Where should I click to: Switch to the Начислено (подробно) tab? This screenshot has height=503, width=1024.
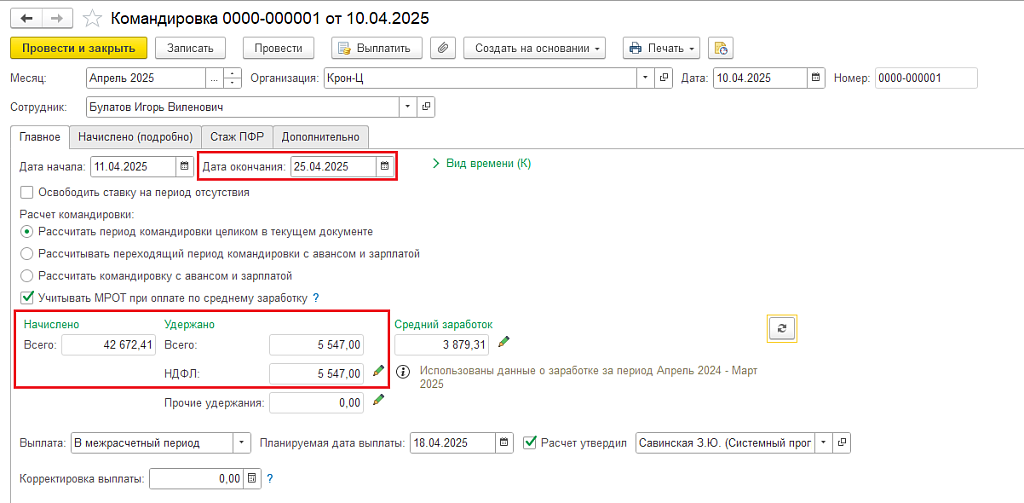pos(134,137)
